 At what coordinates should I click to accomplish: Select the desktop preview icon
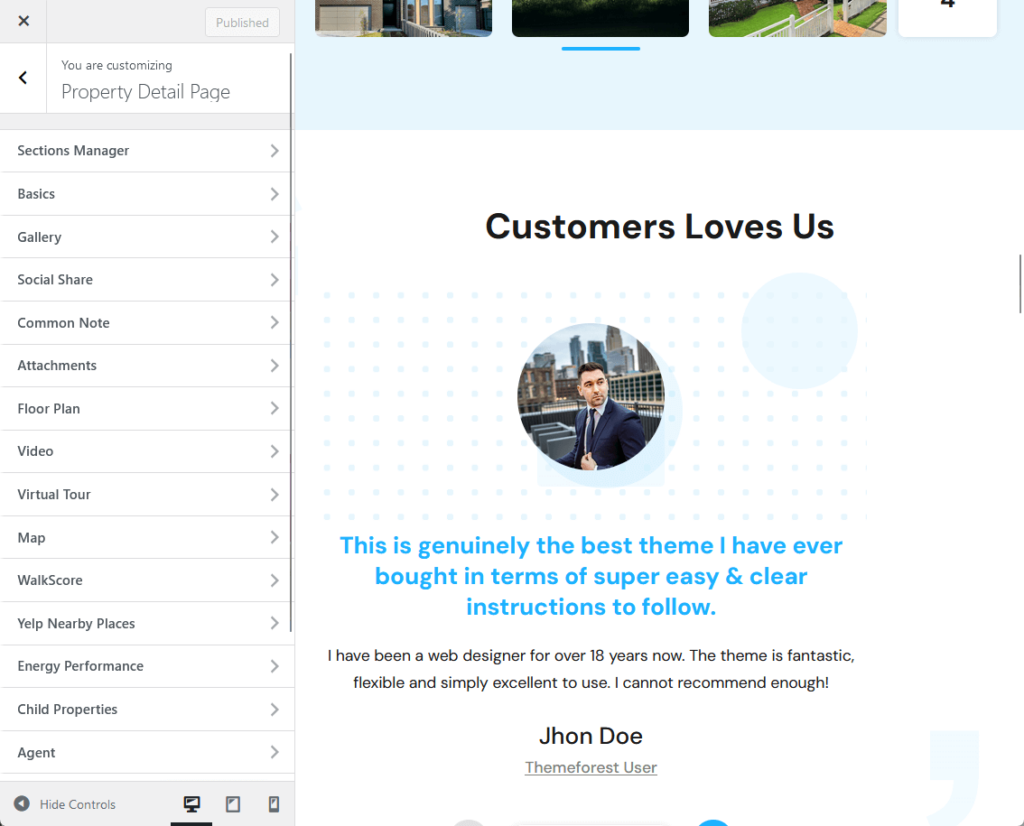(x=192, y=803)
